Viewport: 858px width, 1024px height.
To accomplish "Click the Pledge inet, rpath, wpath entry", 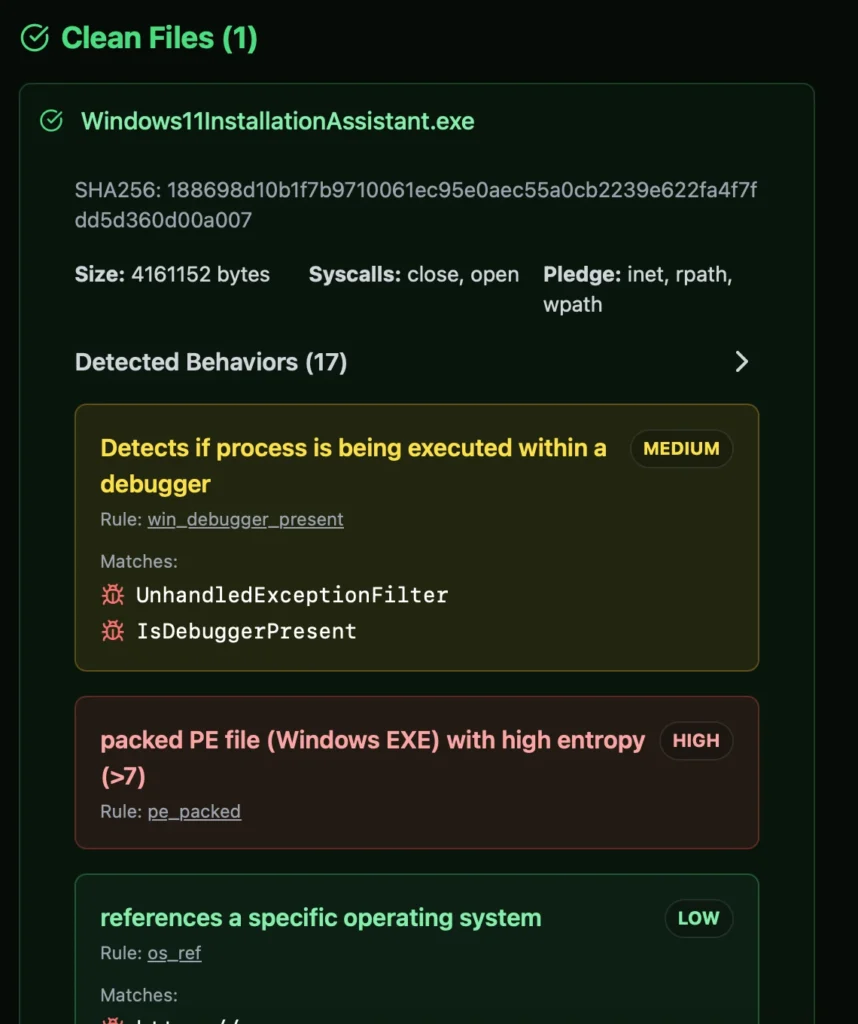I will point(638,289).
